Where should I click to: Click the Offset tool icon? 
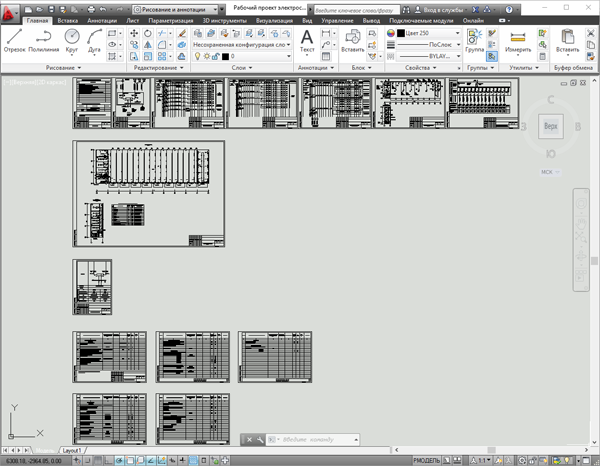point(182,57)
